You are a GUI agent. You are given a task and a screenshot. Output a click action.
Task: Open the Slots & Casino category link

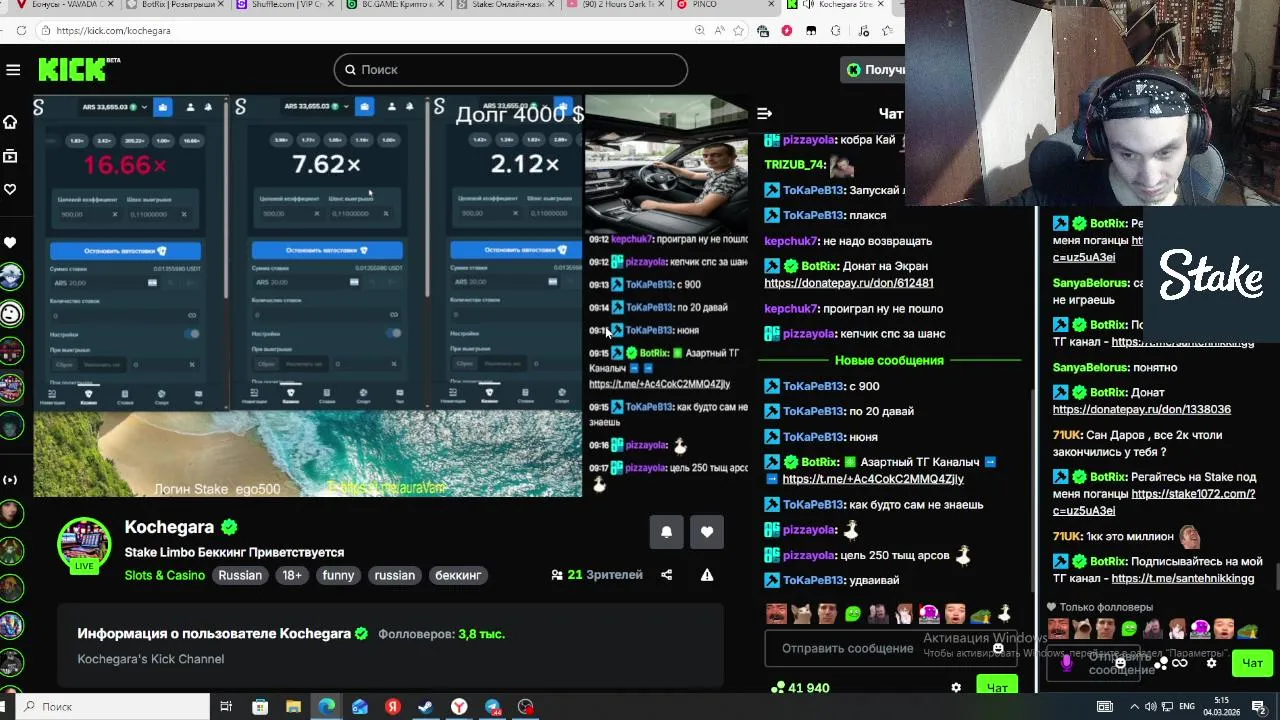click(165, 575)
